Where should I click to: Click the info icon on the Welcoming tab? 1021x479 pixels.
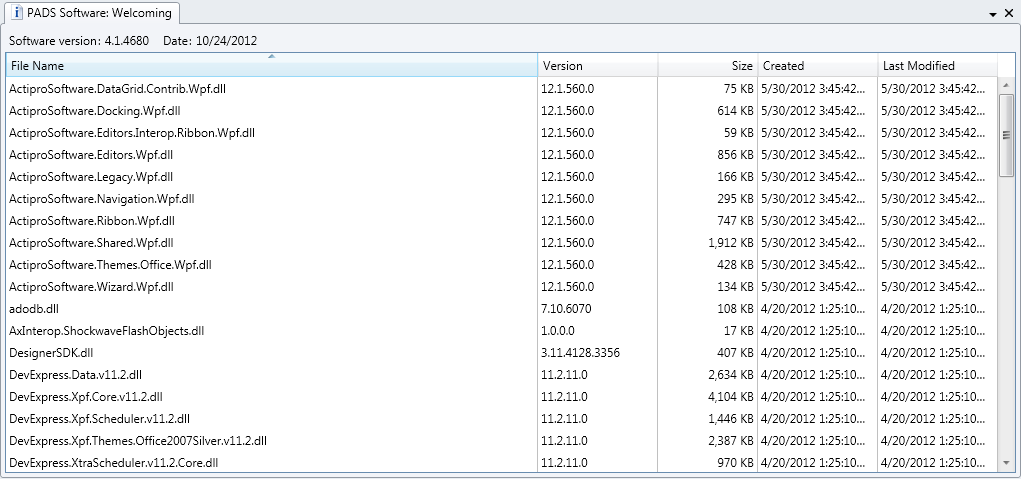17,13
